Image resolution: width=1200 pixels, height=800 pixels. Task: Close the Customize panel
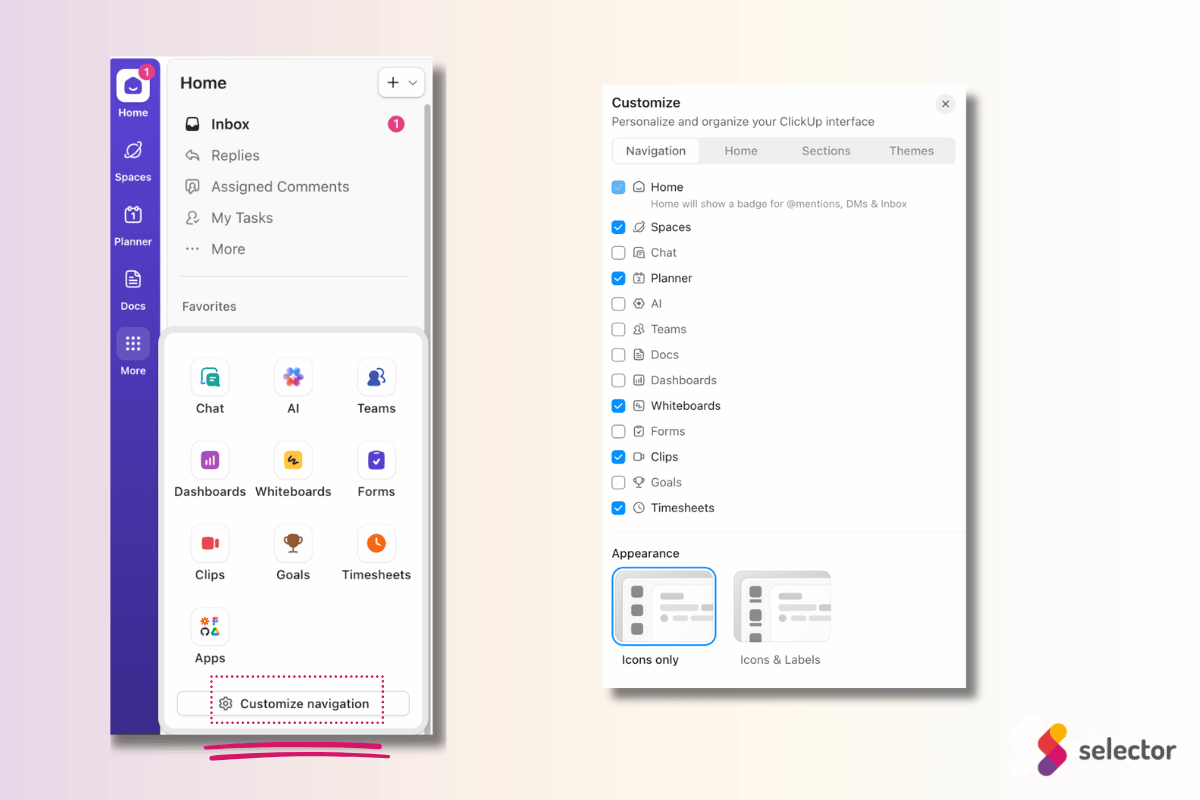(945, 104)
